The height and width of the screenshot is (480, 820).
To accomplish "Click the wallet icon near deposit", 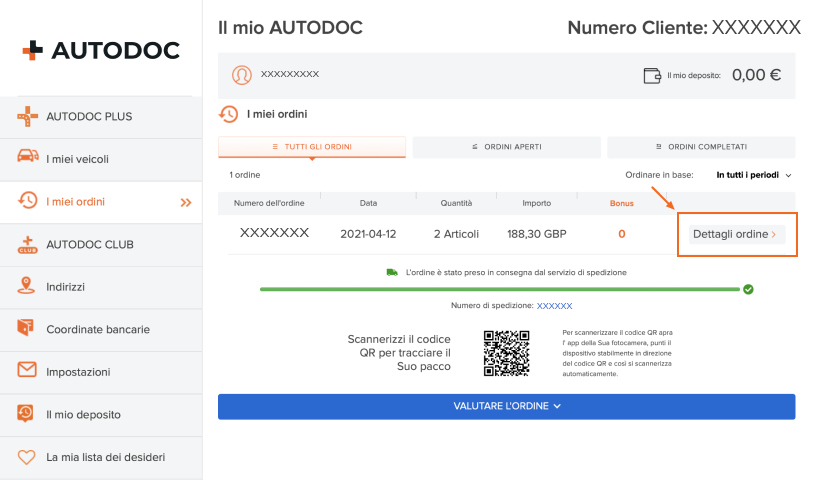I will (652, 75).
